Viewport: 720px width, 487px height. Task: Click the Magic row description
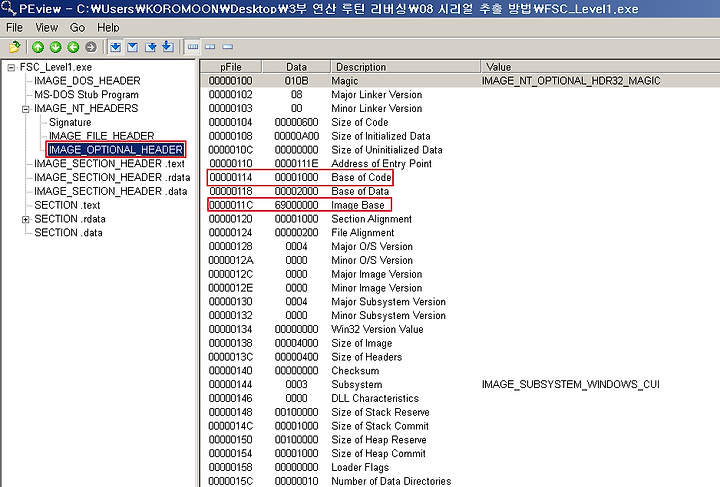coord(345,81)
